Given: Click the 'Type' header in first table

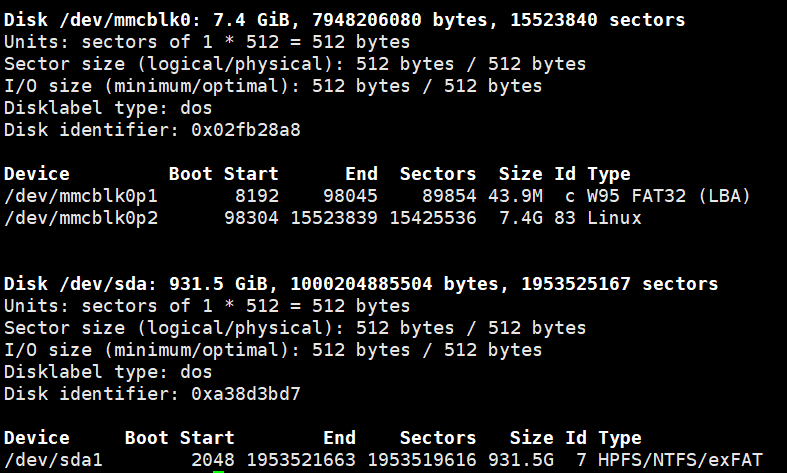Looking at the screenshot, I should pyautogui.click(x=609, y=174).
